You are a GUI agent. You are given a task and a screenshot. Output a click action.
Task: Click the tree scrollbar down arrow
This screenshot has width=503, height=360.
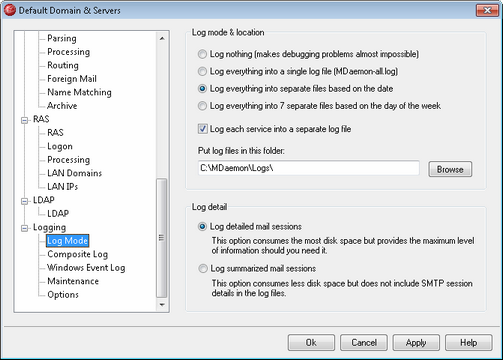[162, 305]
